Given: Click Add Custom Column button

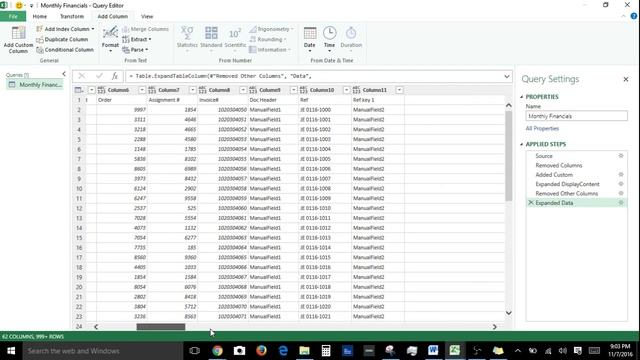Looking at the screenshot, I should 18,39.
